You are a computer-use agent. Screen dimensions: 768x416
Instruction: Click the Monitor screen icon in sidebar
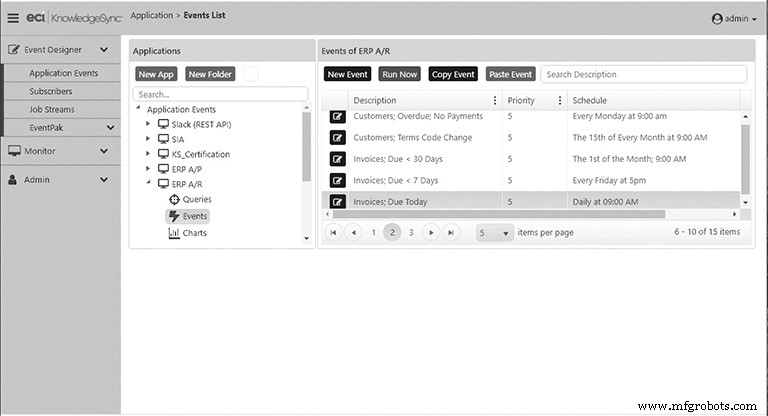(x=14, y=151)
